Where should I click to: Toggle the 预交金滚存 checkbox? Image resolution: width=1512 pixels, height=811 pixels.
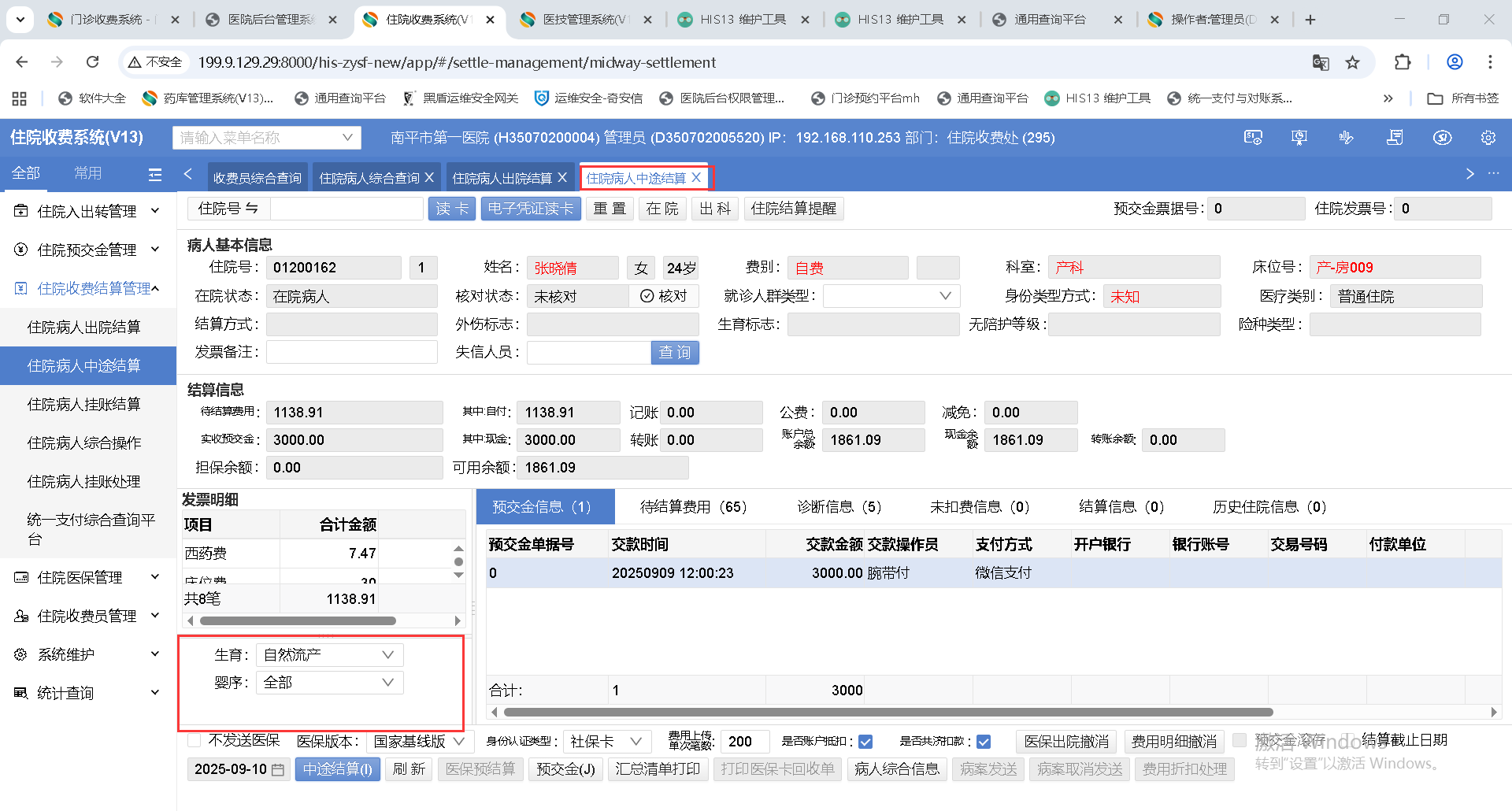point(1240,741)
